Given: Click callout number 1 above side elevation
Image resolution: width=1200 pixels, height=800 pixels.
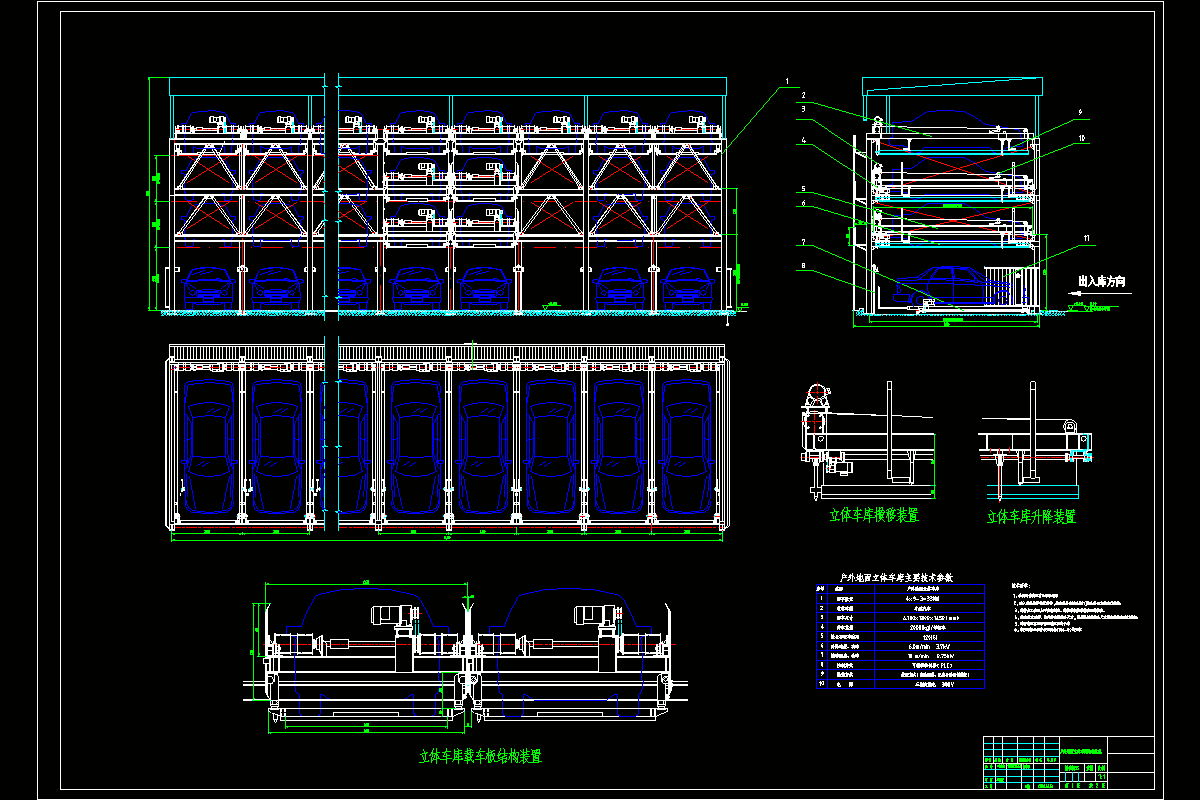Looking at the screenshot, I should click(787, 82).
